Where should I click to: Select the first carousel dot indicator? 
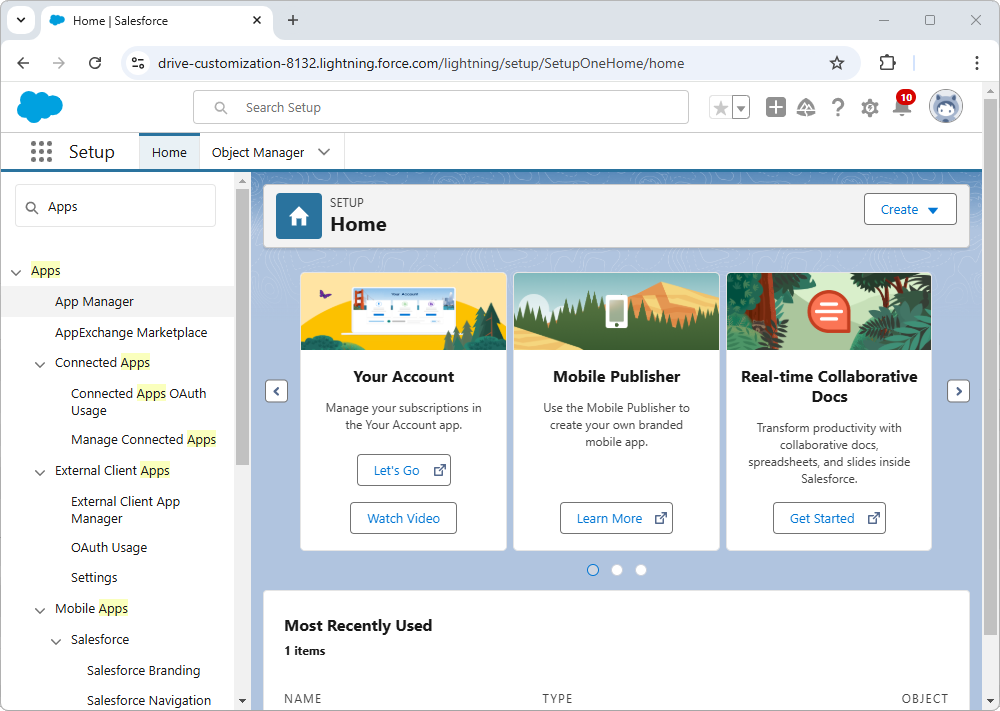593,570
